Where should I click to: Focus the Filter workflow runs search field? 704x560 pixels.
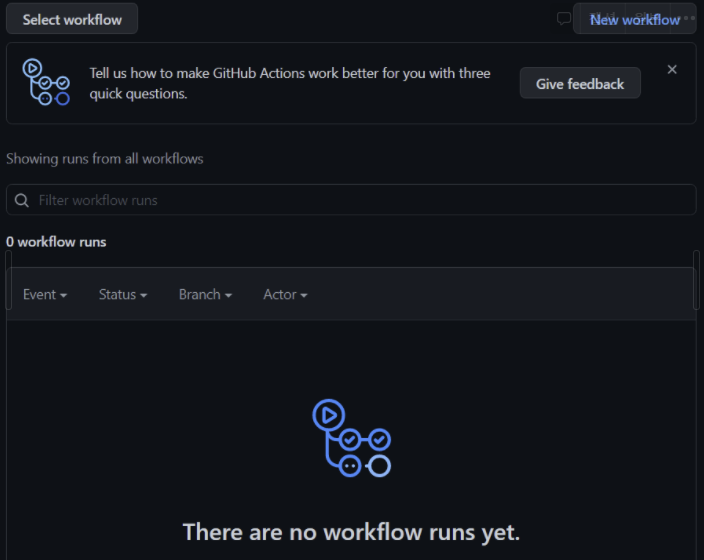351,200
